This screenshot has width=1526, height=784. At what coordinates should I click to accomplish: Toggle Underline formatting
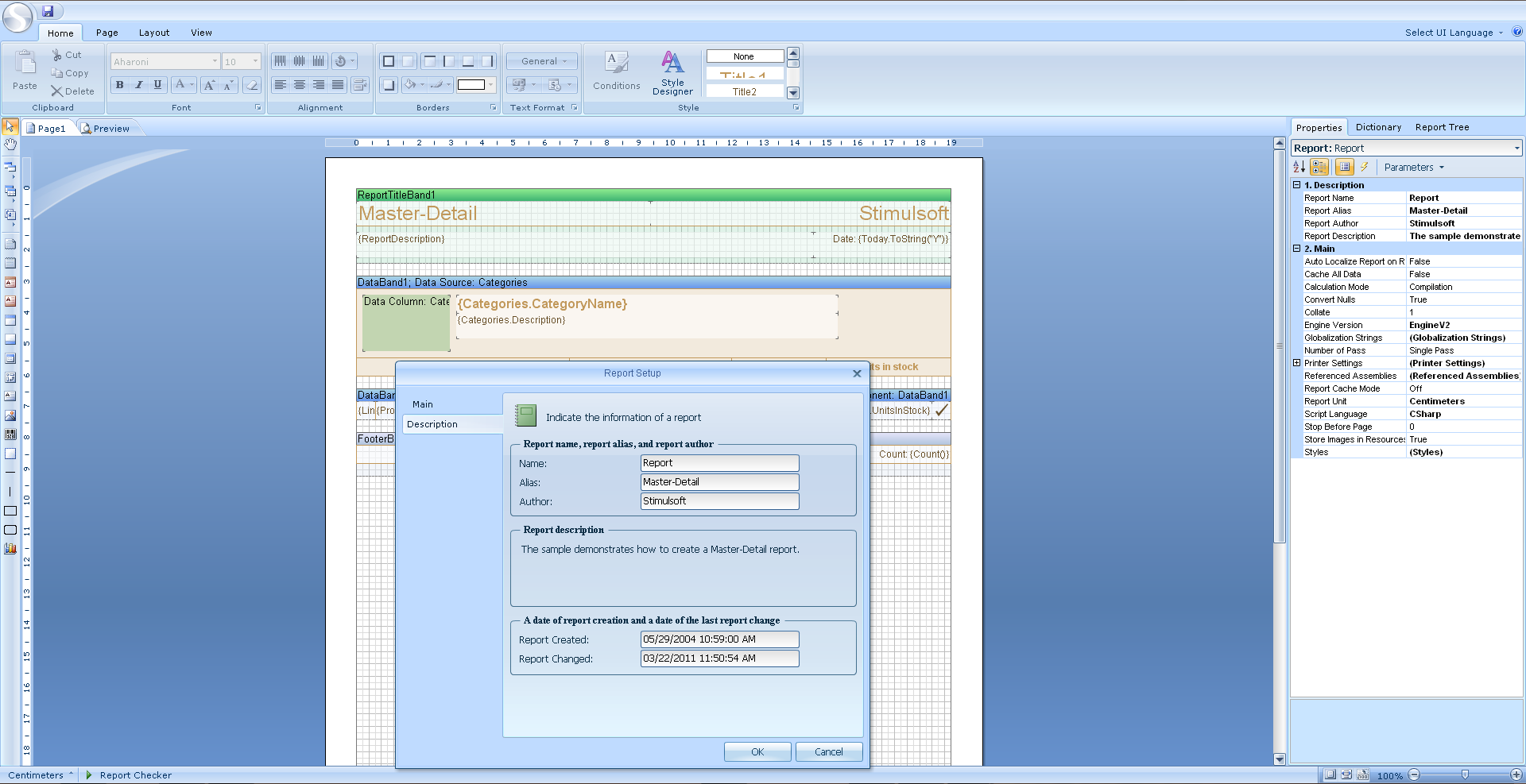tap(157, 85)
